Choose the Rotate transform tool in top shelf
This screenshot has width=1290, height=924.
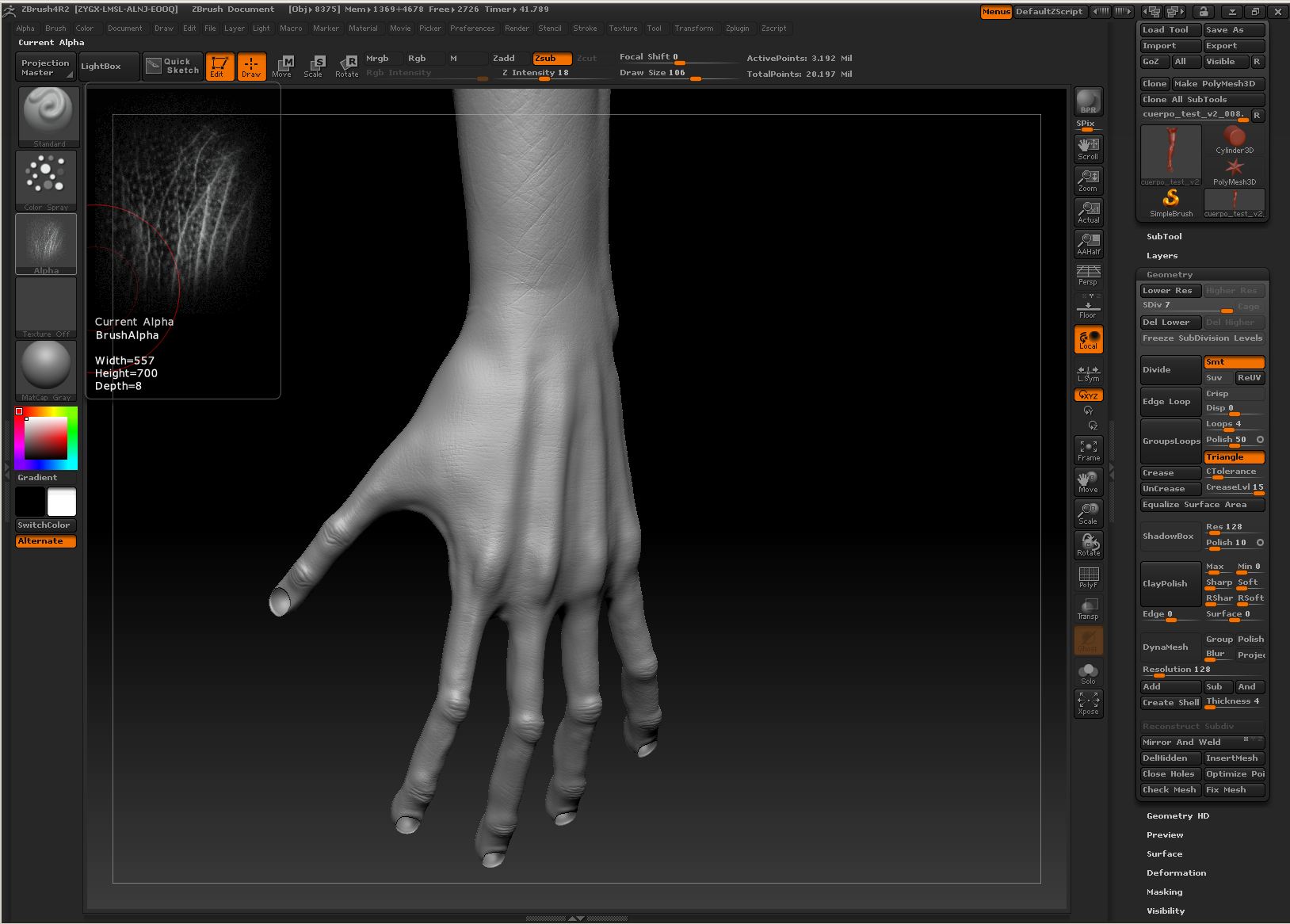[346, 67]
